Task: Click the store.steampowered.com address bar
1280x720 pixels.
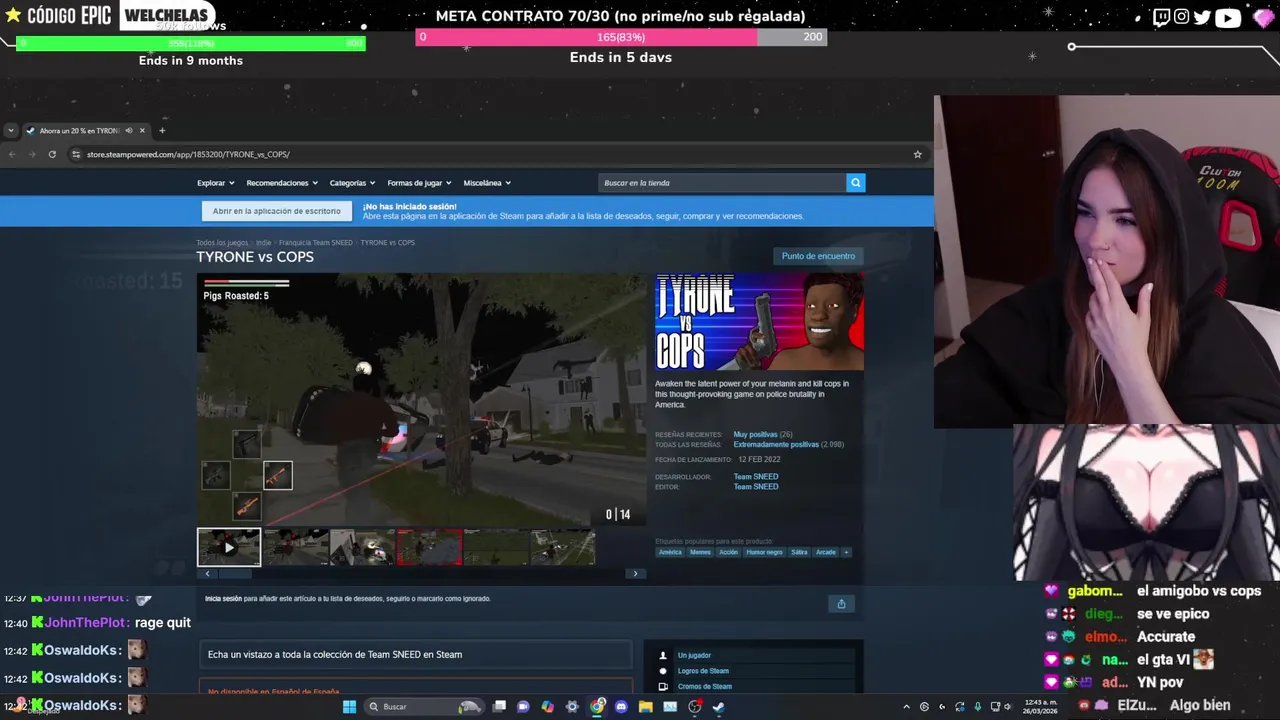Action: coord(497,154)
